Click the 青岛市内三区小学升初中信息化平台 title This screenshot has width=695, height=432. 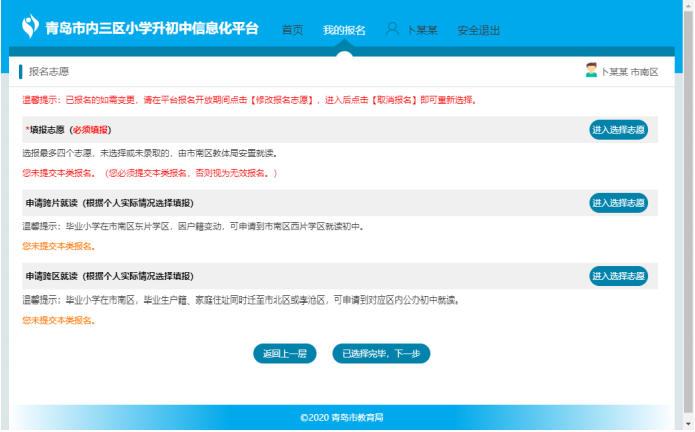tap(152, 28)
